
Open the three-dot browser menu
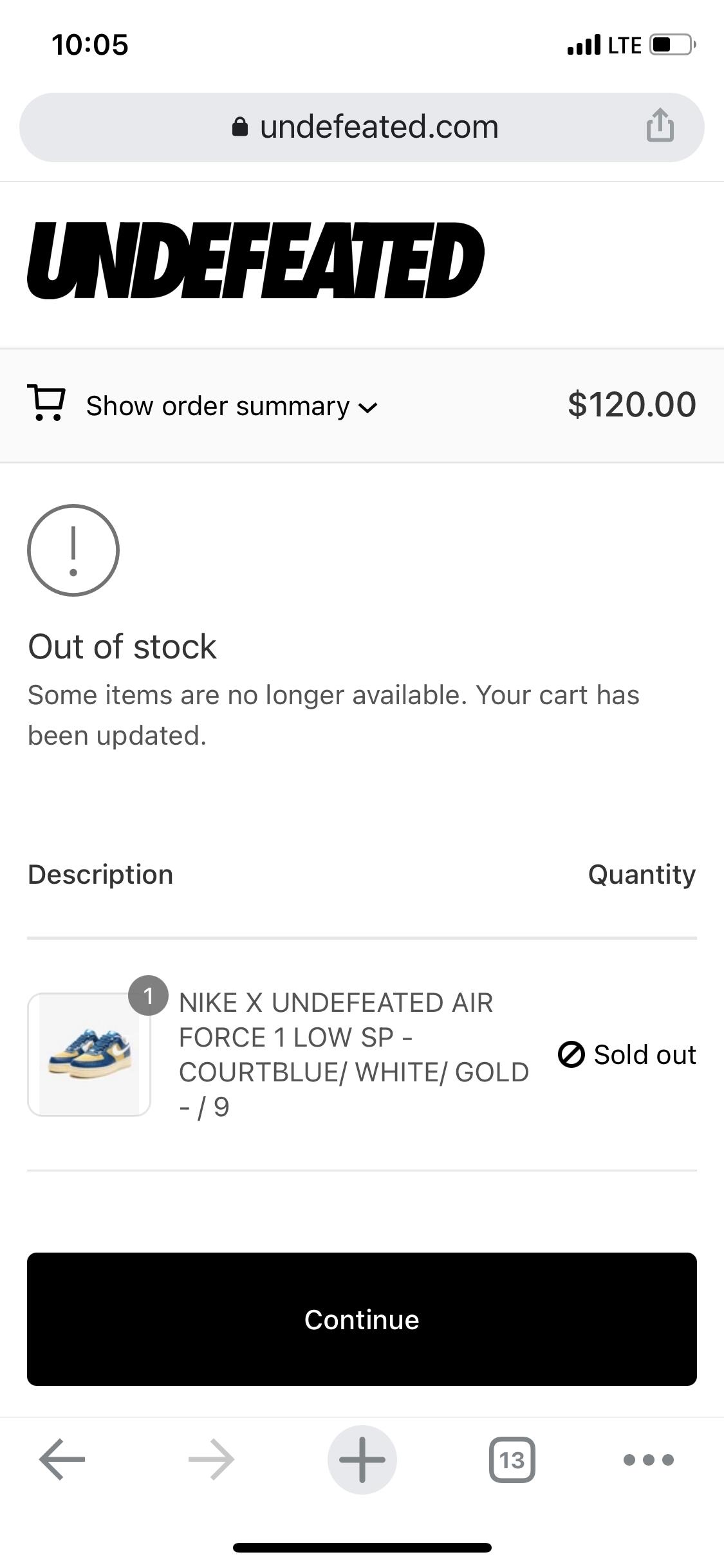click(x=649, y=1459)
